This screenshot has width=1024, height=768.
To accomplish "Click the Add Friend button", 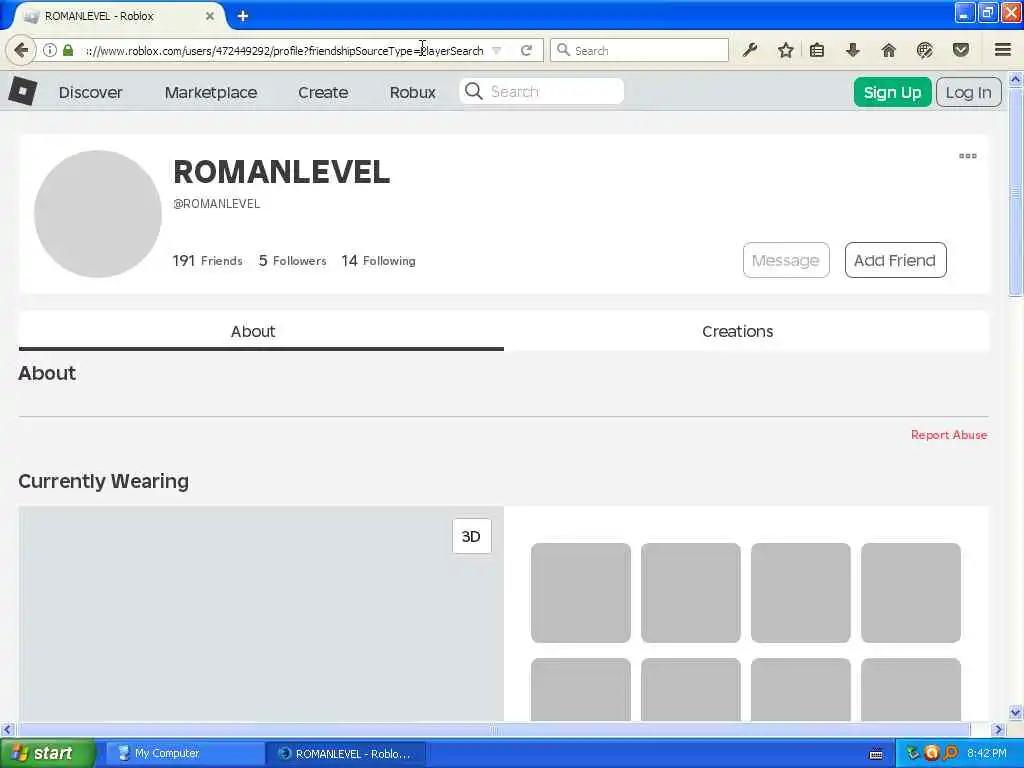I will click(x=895, y=260).
